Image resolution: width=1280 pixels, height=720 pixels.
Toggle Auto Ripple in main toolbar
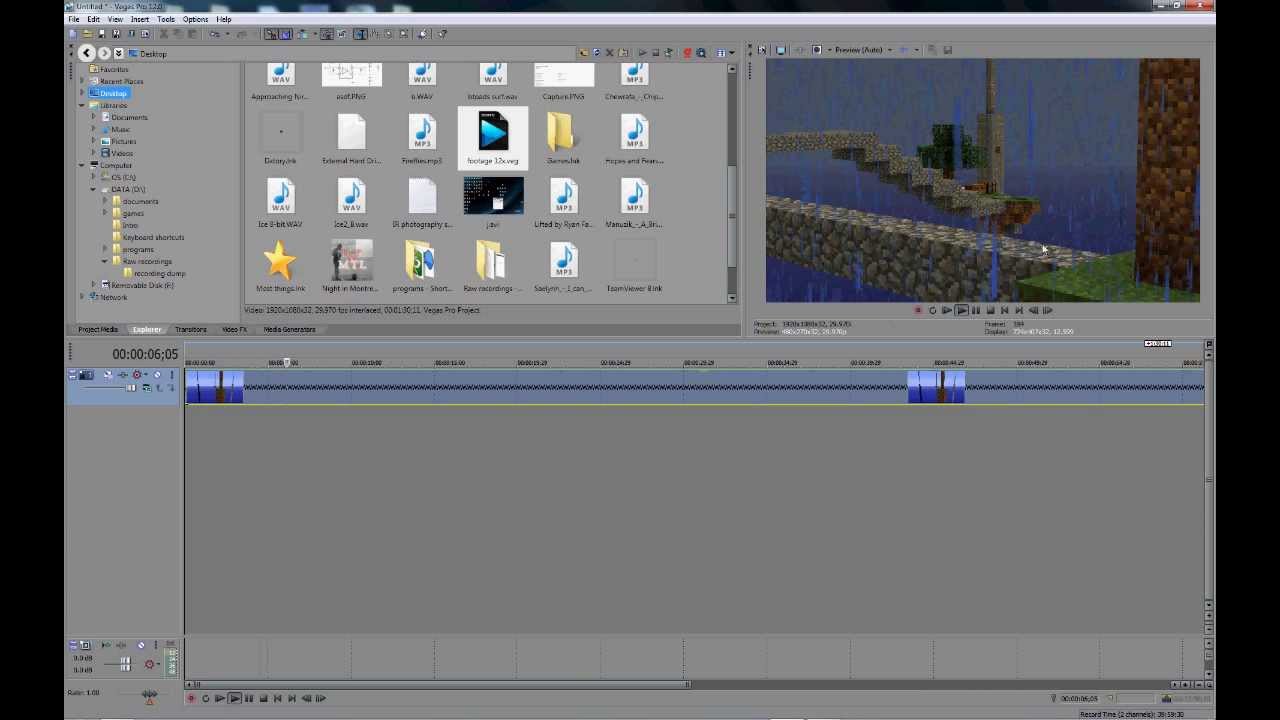(x=303, y=34)
